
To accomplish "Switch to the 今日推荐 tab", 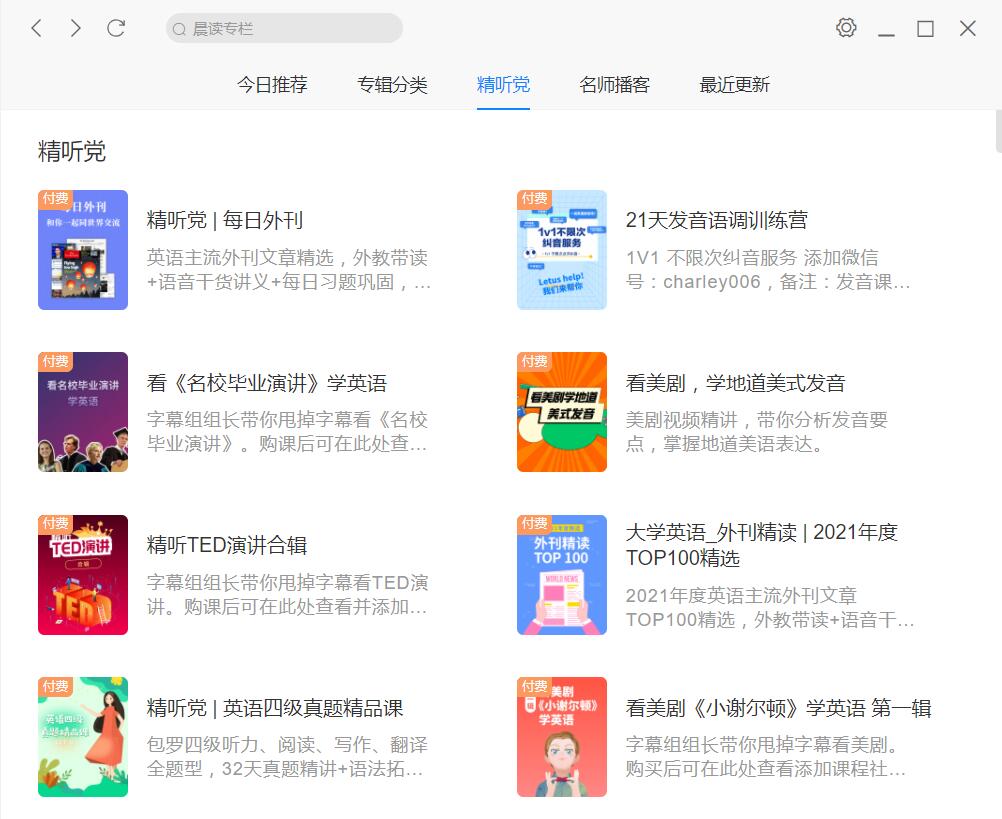I will tap(272, 84).
